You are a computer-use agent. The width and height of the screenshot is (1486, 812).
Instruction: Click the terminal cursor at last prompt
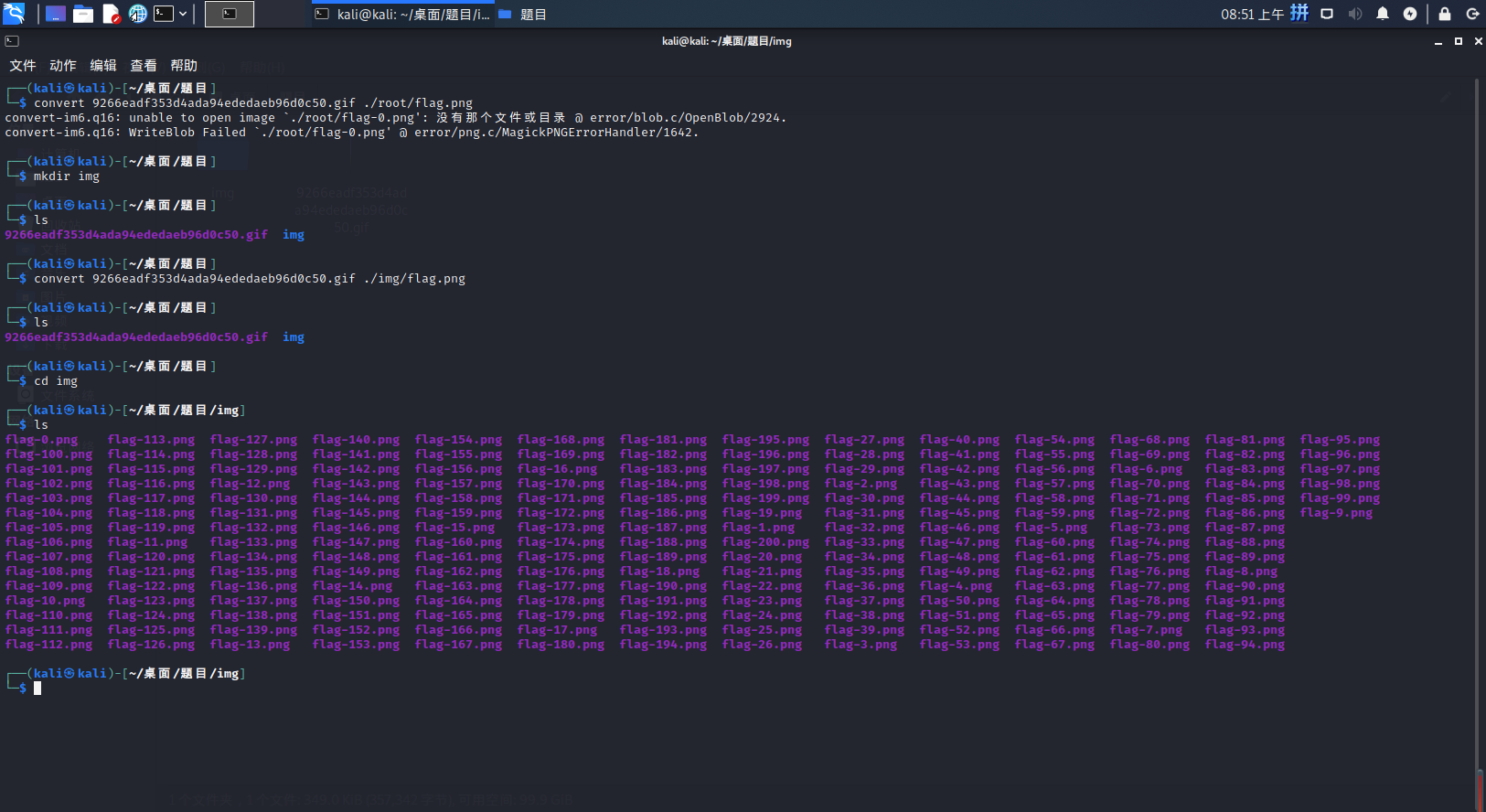[37, 689]
